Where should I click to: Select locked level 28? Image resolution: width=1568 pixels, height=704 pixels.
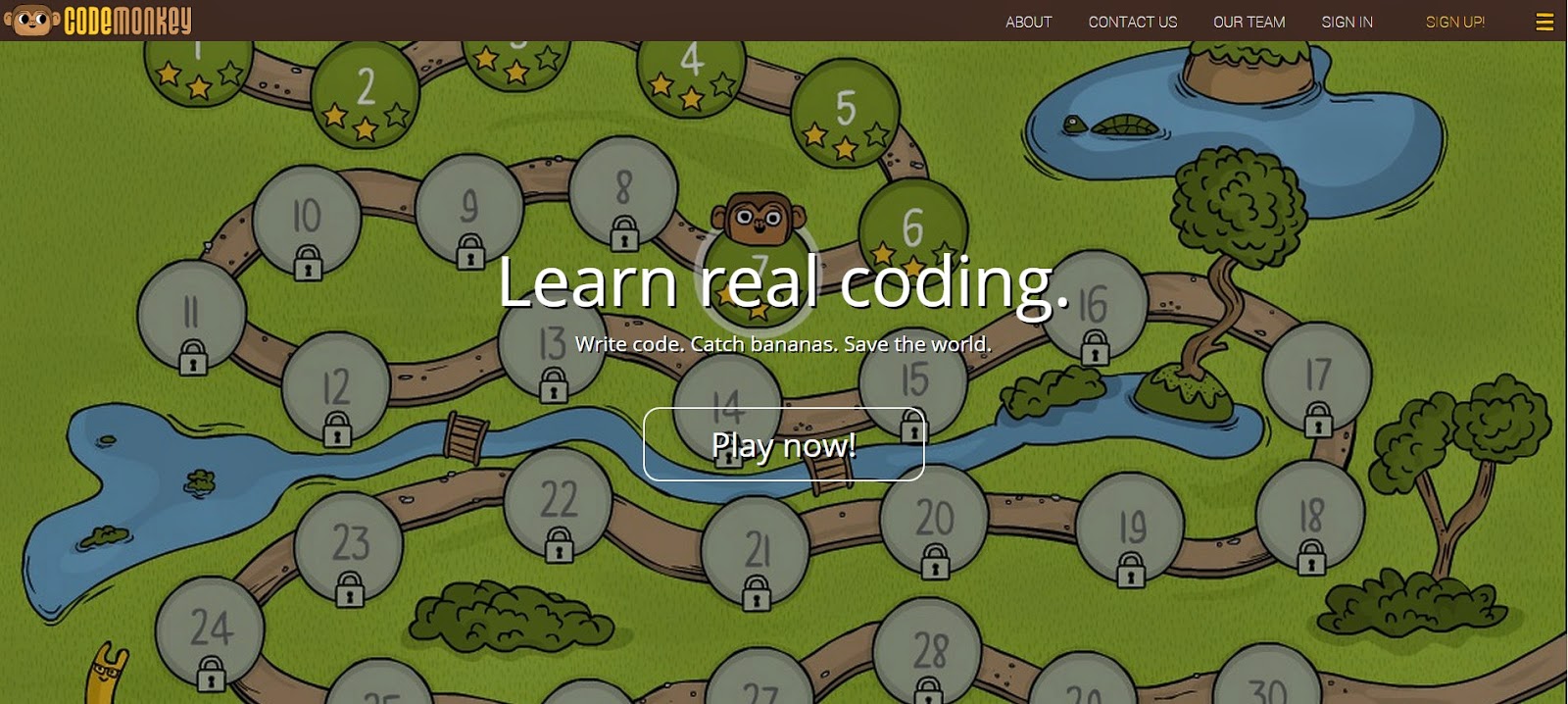pyautogui.click(x=928, y=651)
